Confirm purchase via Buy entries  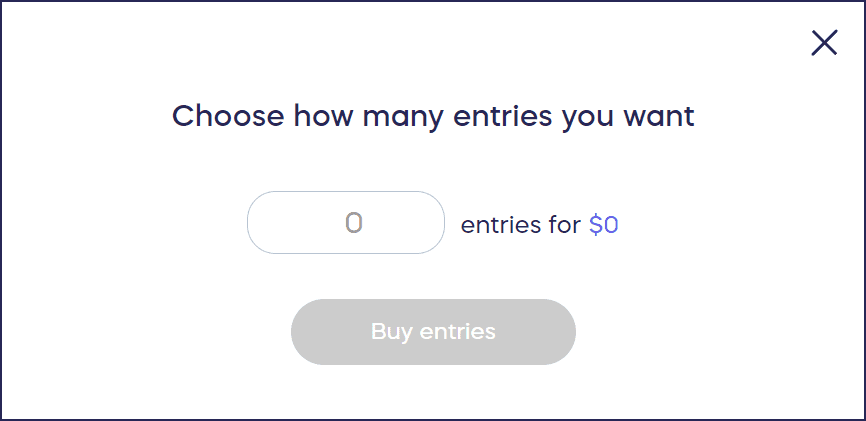point(433,331)
